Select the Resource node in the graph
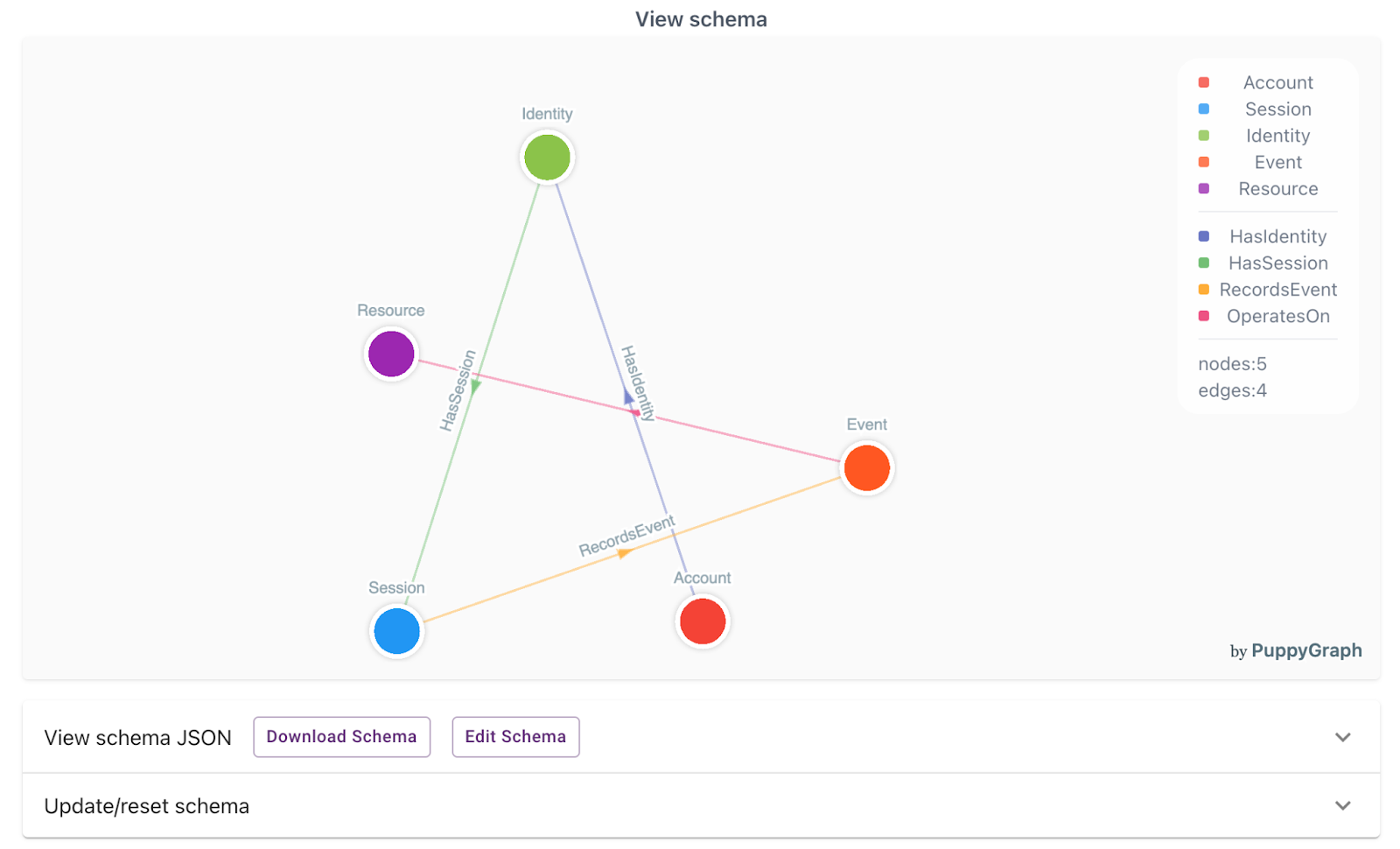This screenshot has width=1400, height=849. tap(390, 354)
